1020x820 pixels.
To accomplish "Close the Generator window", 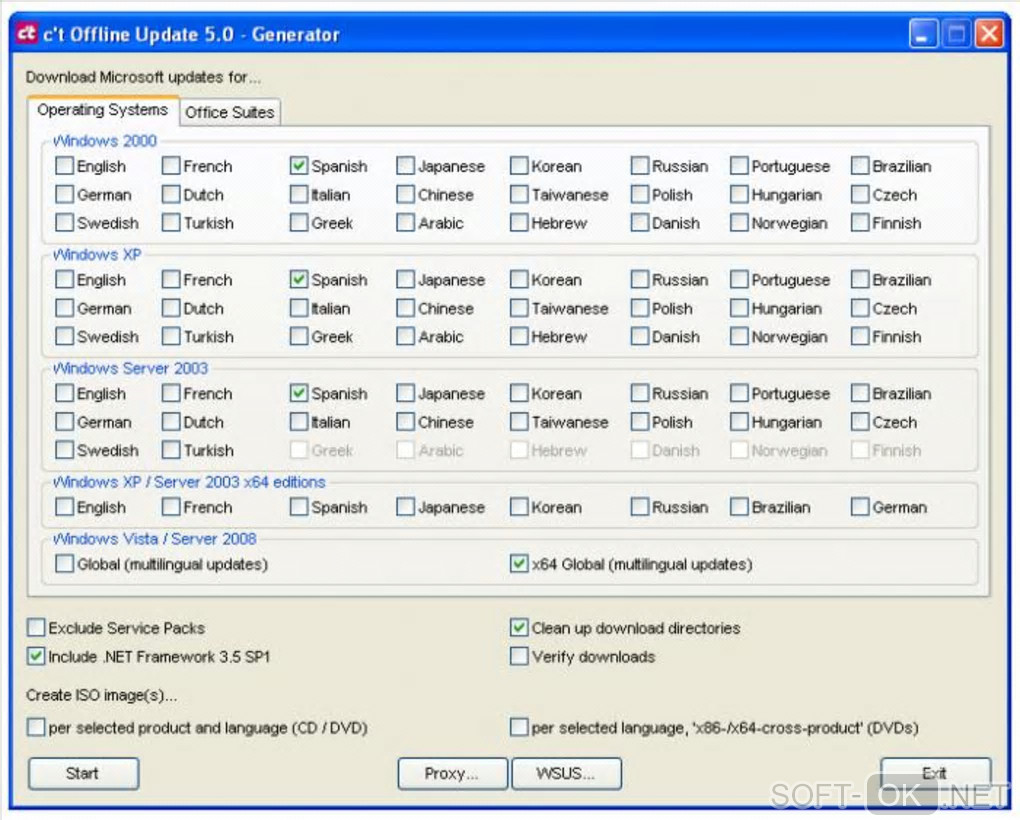I will point(989,34).
